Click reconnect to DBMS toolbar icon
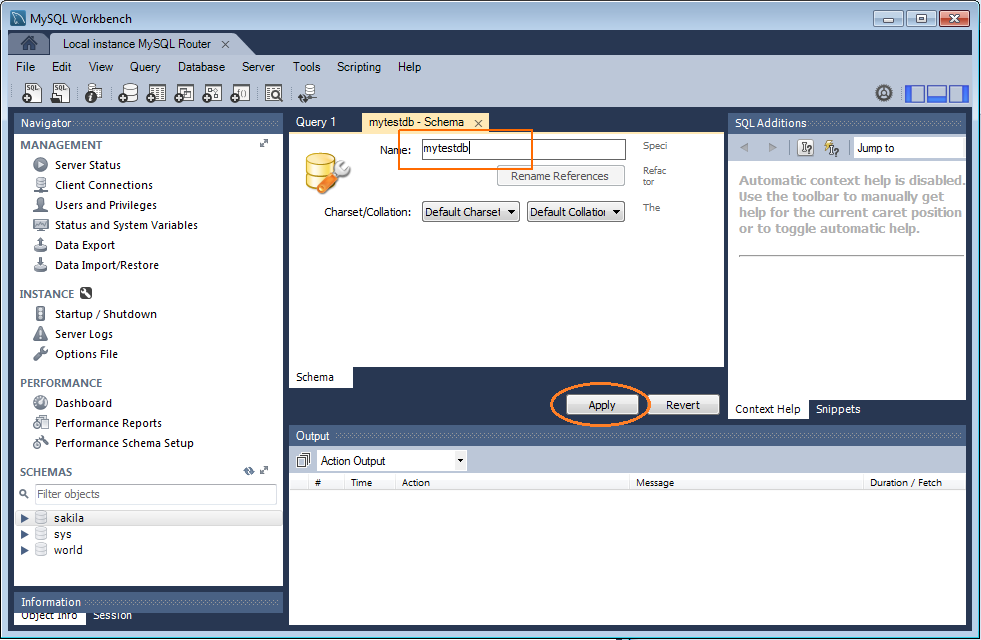This screenshot has height=640, width=981. click(x=307, y=93)
